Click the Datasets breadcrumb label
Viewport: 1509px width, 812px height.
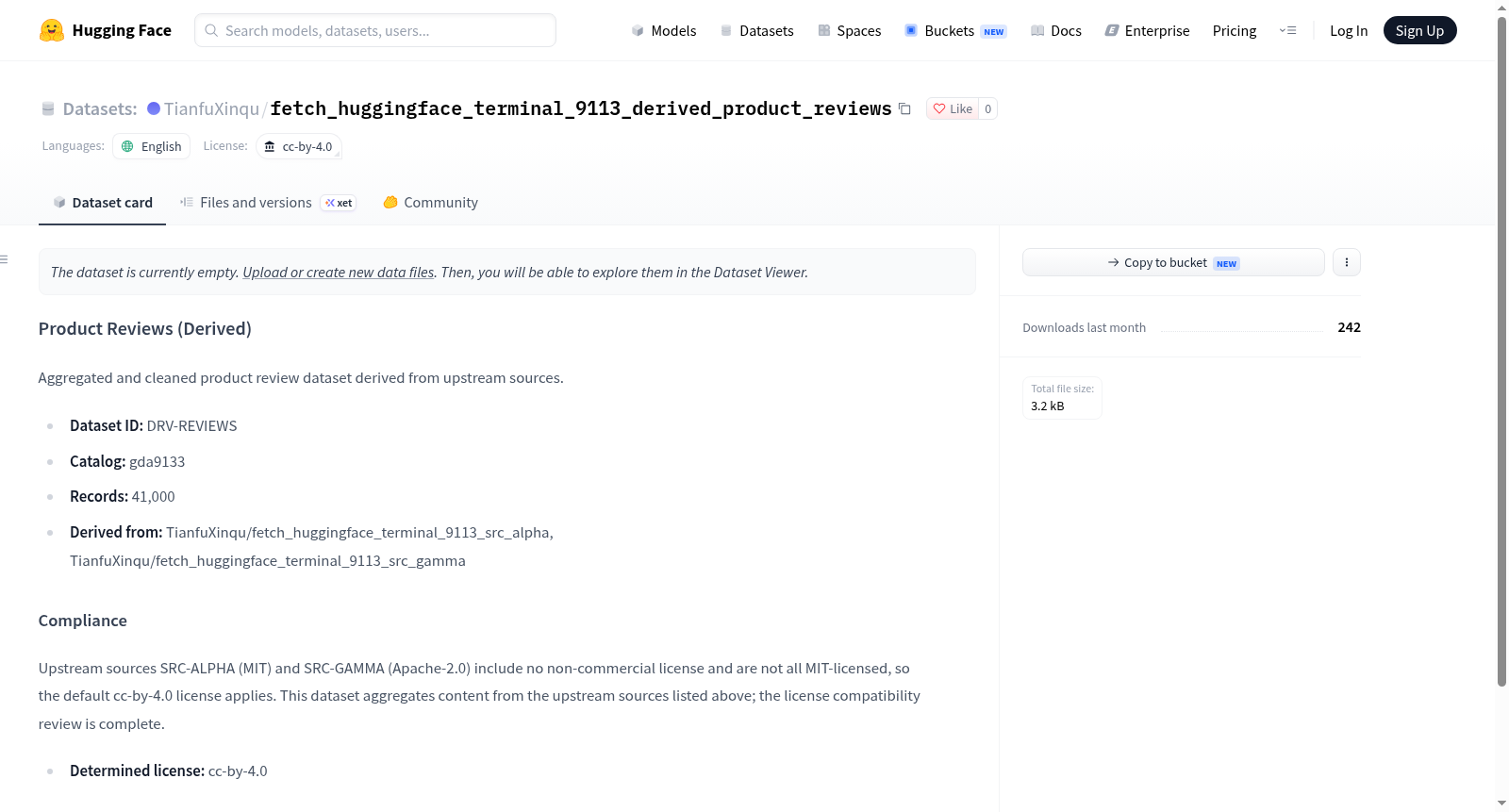click(x=100, y=108)
